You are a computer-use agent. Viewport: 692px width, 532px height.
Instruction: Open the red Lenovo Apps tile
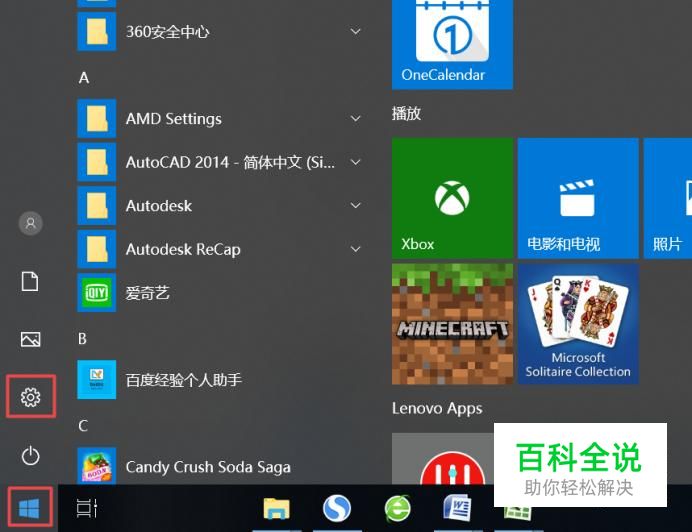pos(443,458)
